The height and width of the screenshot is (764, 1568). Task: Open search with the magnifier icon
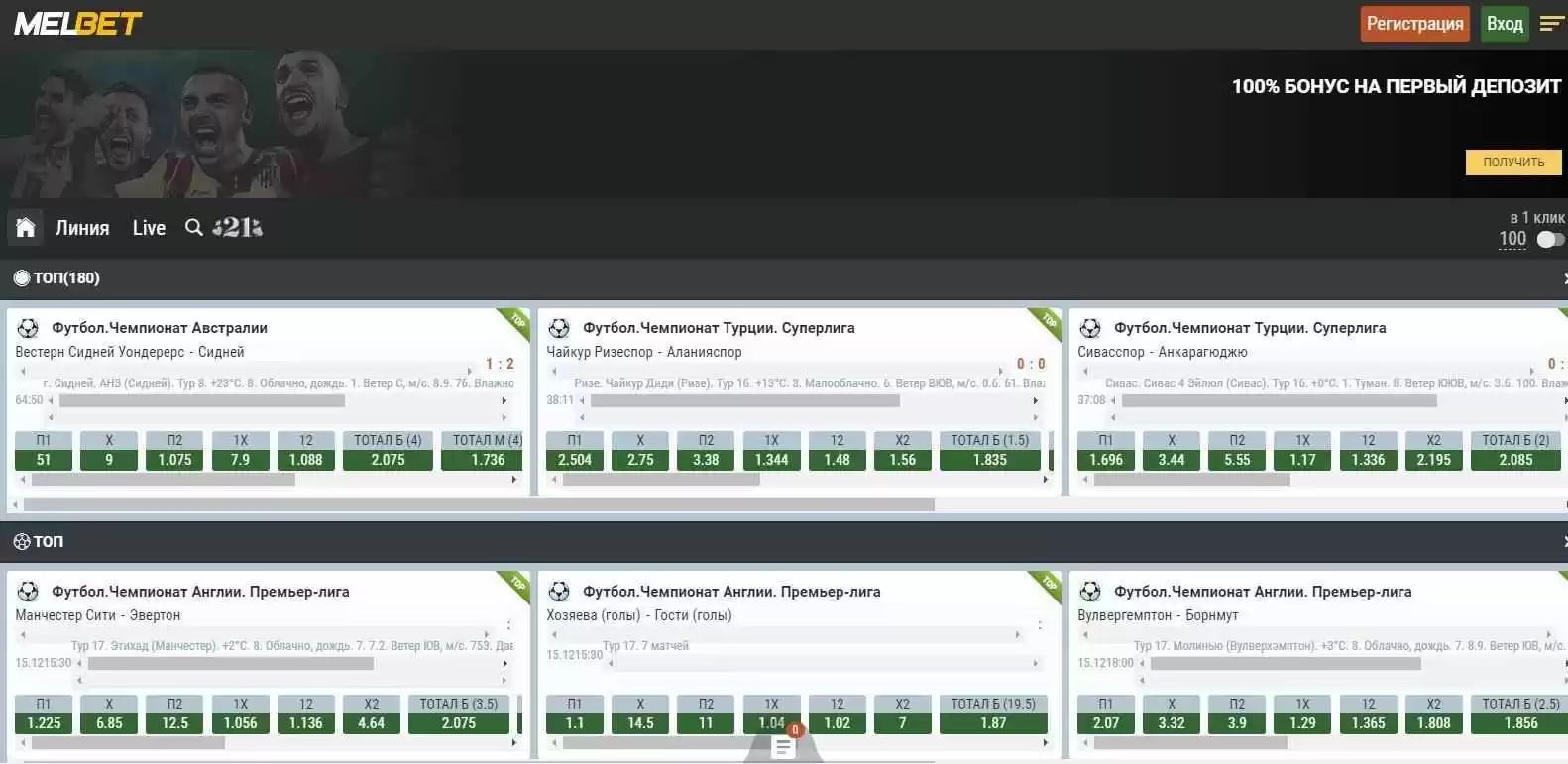(x=194, y=228)
